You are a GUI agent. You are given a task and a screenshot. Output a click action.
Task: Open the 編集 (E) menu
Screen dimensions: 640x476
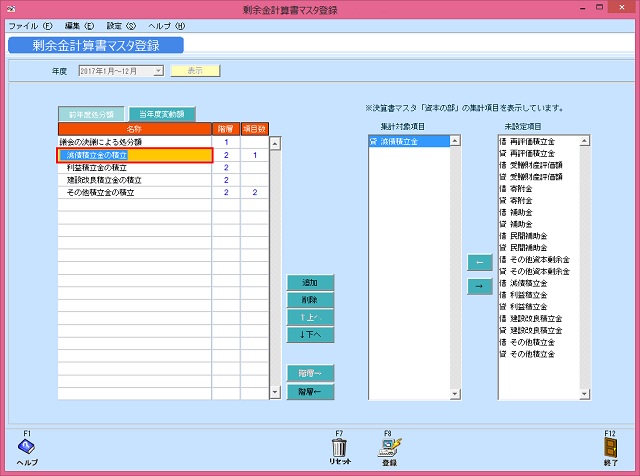pyautogui.click(x=79, y=26)
